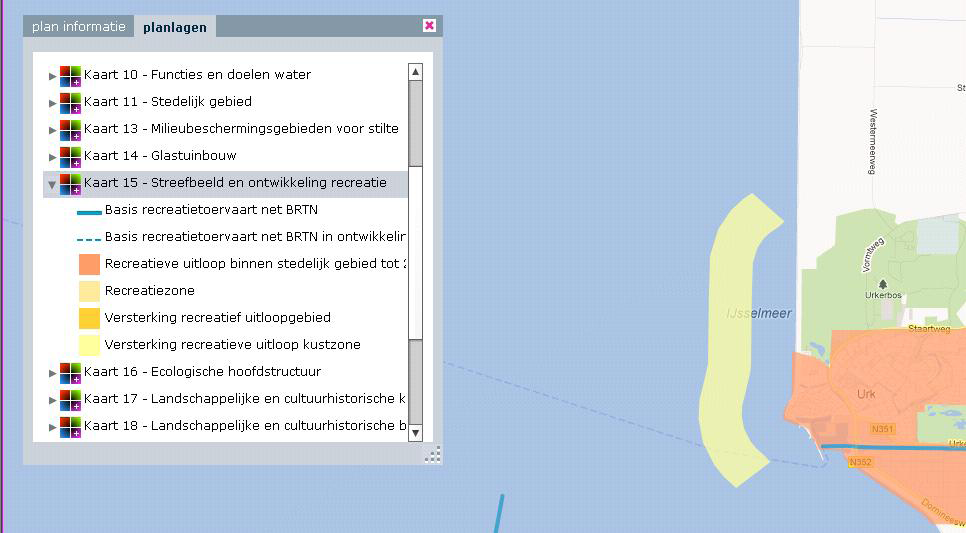Click the scrollbar down arrow in layer list
This screenshot has width=966, height=533.
(x=416, y=433)
